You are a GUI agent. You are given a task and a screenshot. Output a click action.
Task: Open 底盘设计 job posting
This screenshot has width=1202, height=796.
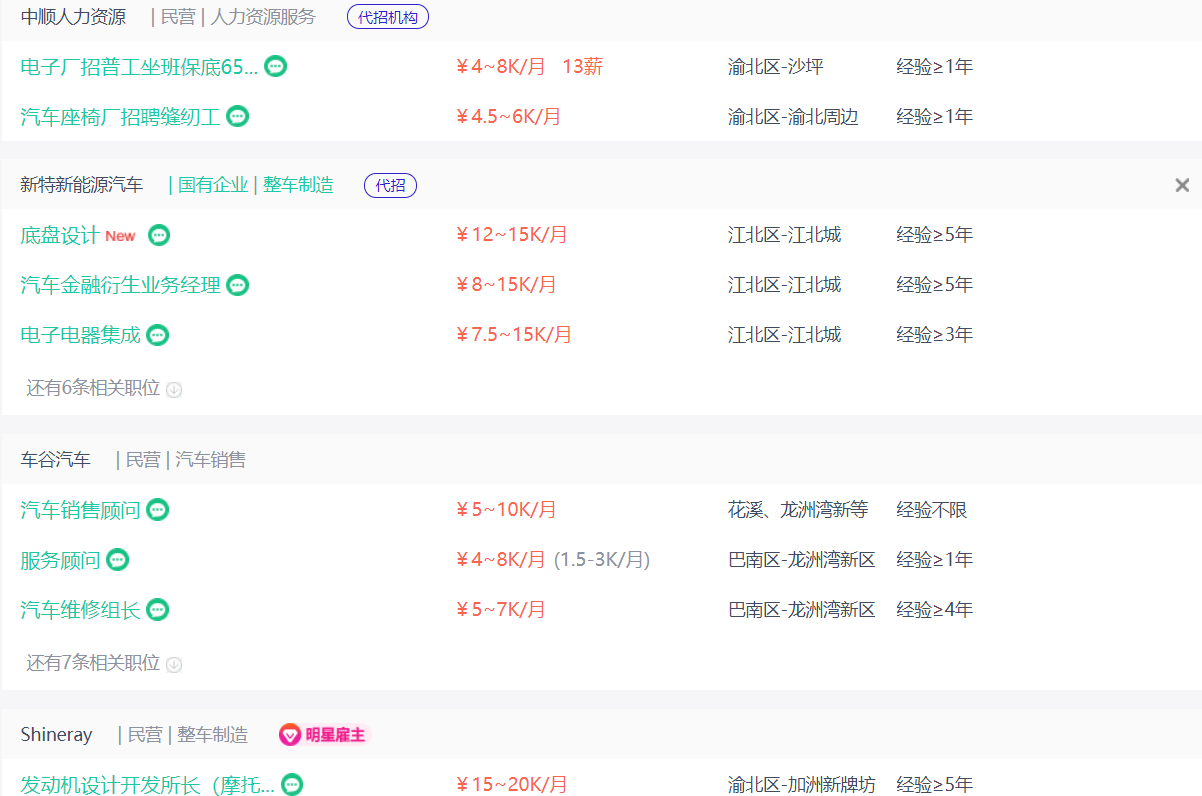click(x=60, y=235)
